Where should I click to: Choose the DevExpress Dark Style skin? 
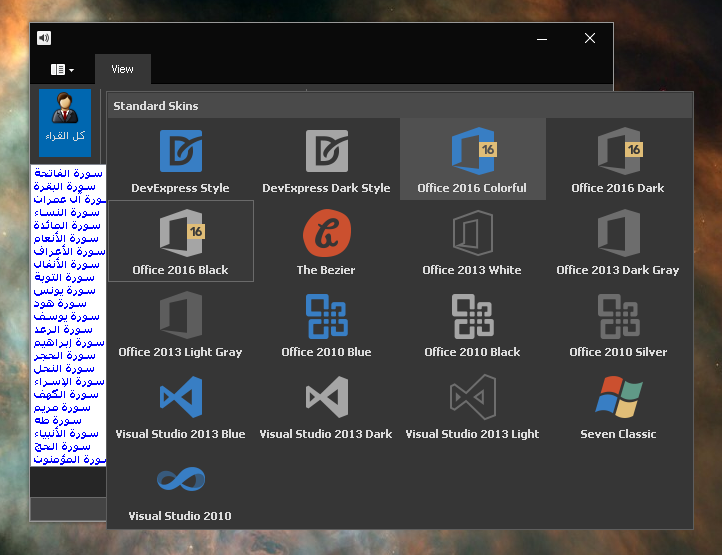point(326,151)
